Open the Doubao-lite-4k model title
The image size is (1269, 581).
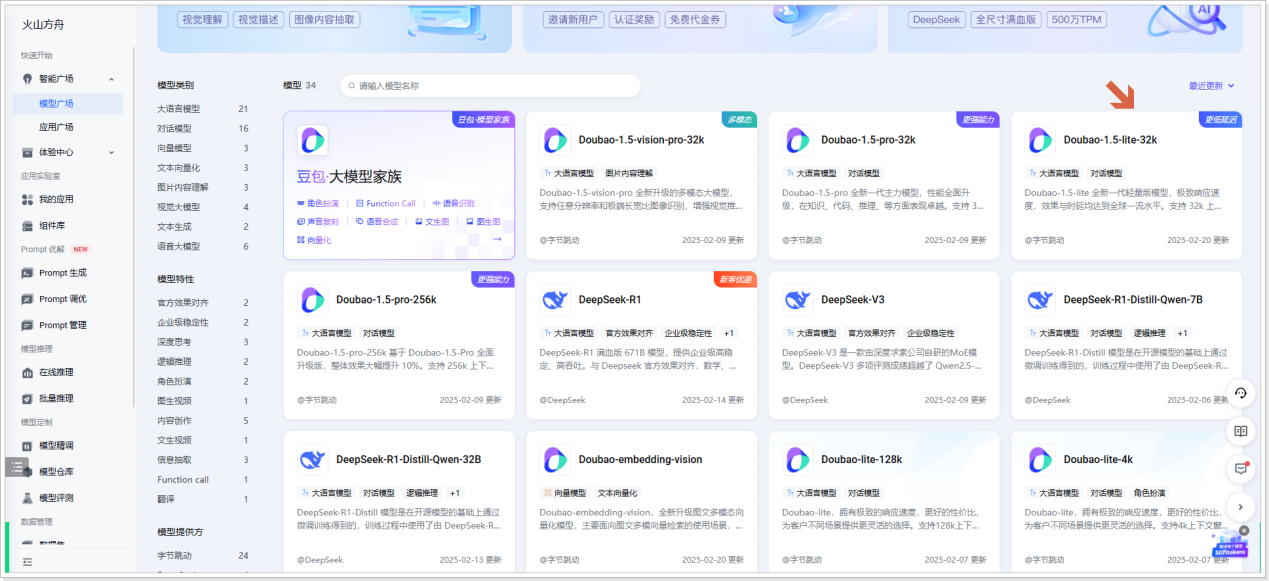[1098, 459]
